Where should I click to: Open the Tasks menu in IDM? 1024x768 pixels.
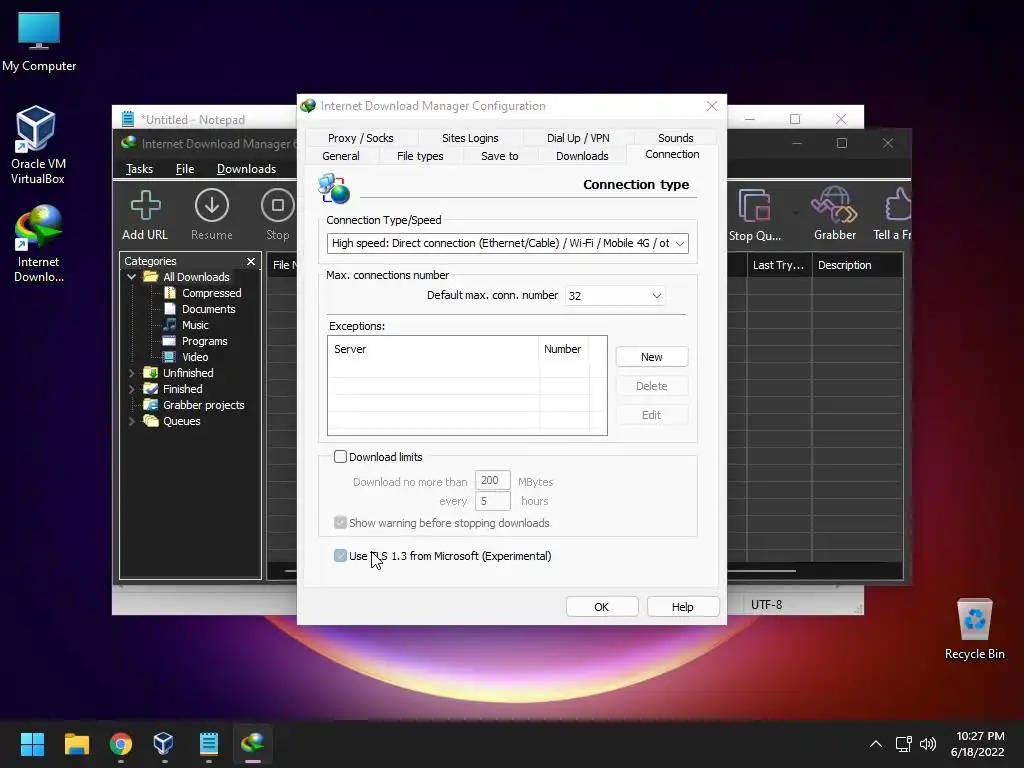[x=139, y=169]
